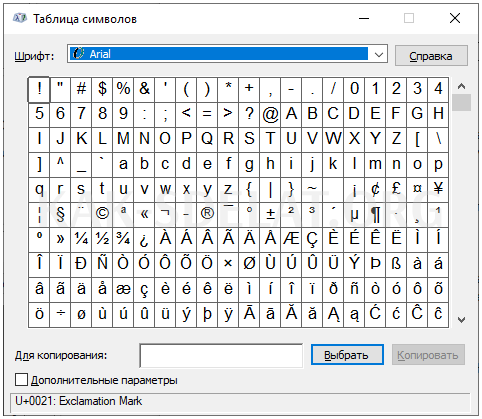Click the Выбрать button

[x=347, y=355]
